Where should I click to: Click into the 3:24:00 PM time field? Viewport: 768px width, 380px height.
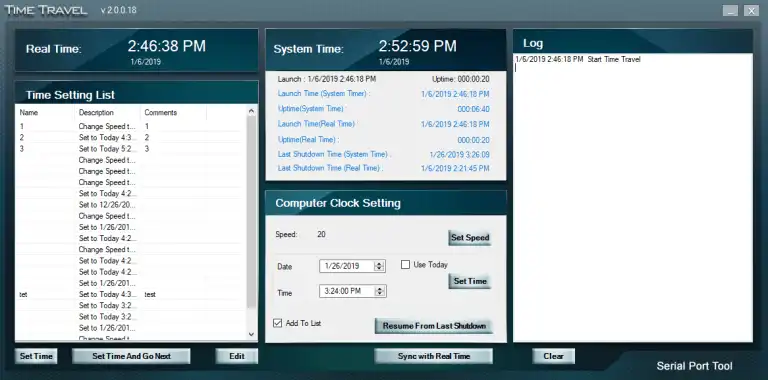tap(347, 291)
